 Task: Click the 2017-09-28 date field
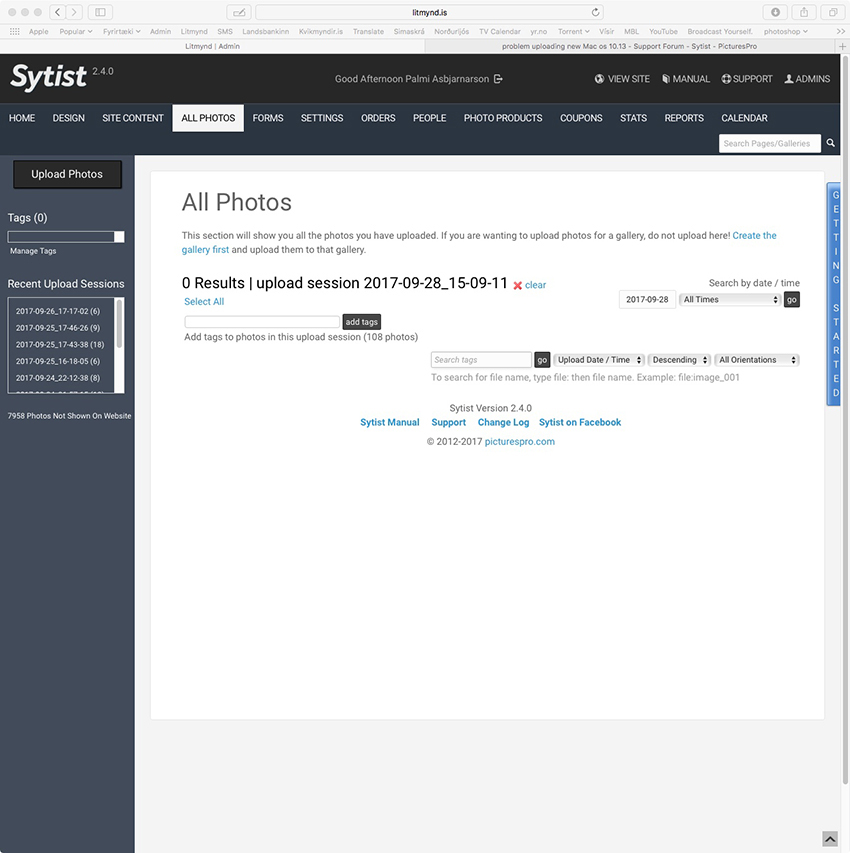647,300
